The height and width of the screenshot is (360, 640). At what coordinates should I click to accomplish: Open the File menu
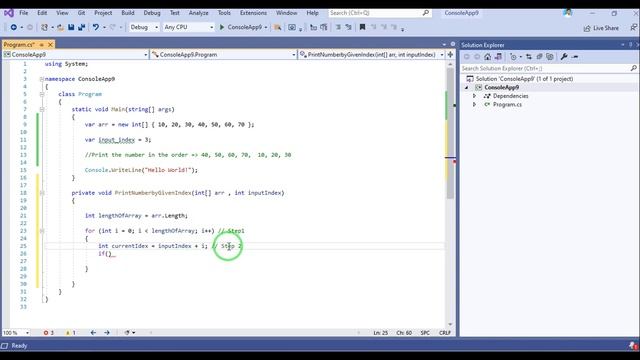[24, 13]
